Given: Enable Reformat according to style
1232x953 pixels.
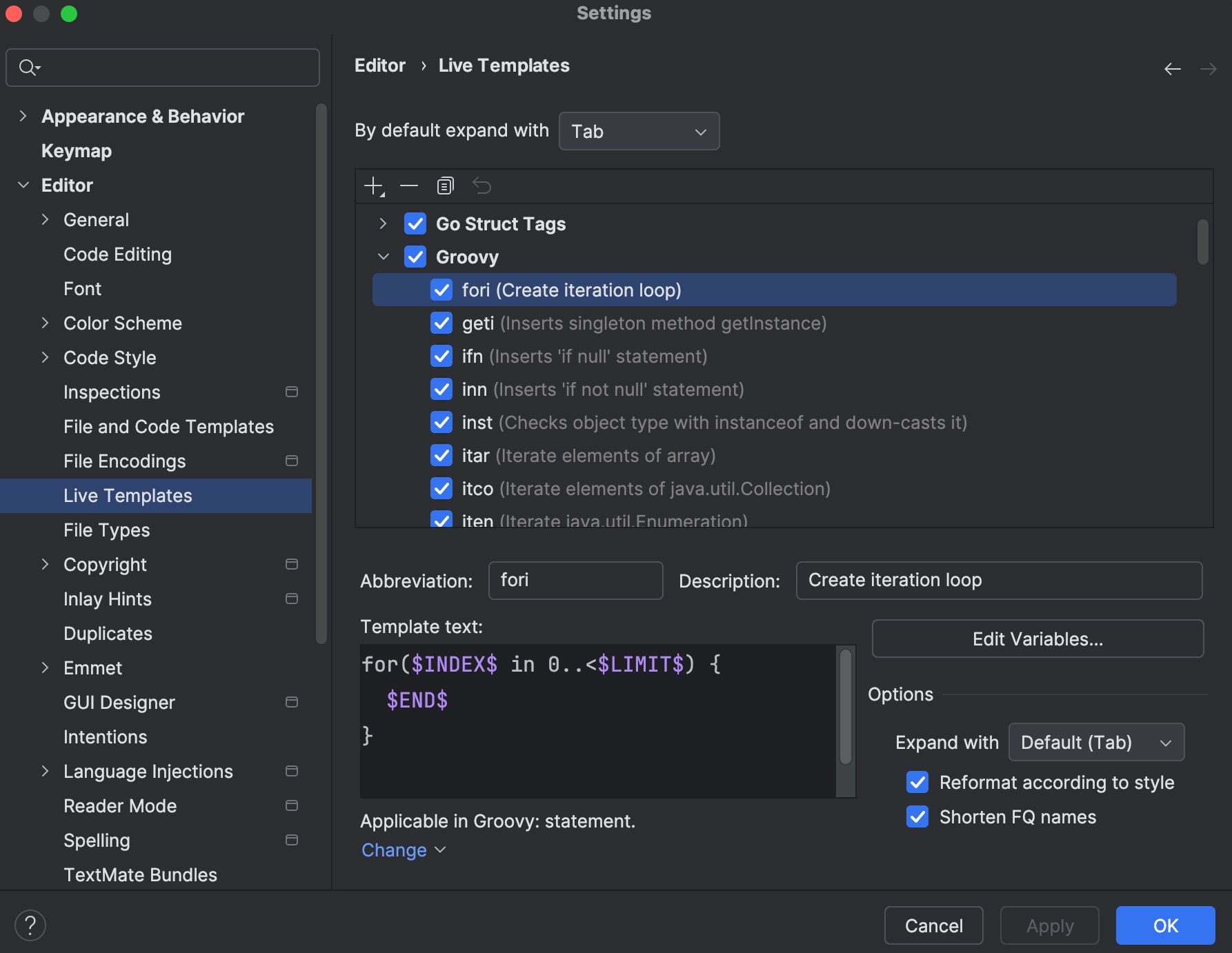Looking at the screenshot, I should [917, 782].
